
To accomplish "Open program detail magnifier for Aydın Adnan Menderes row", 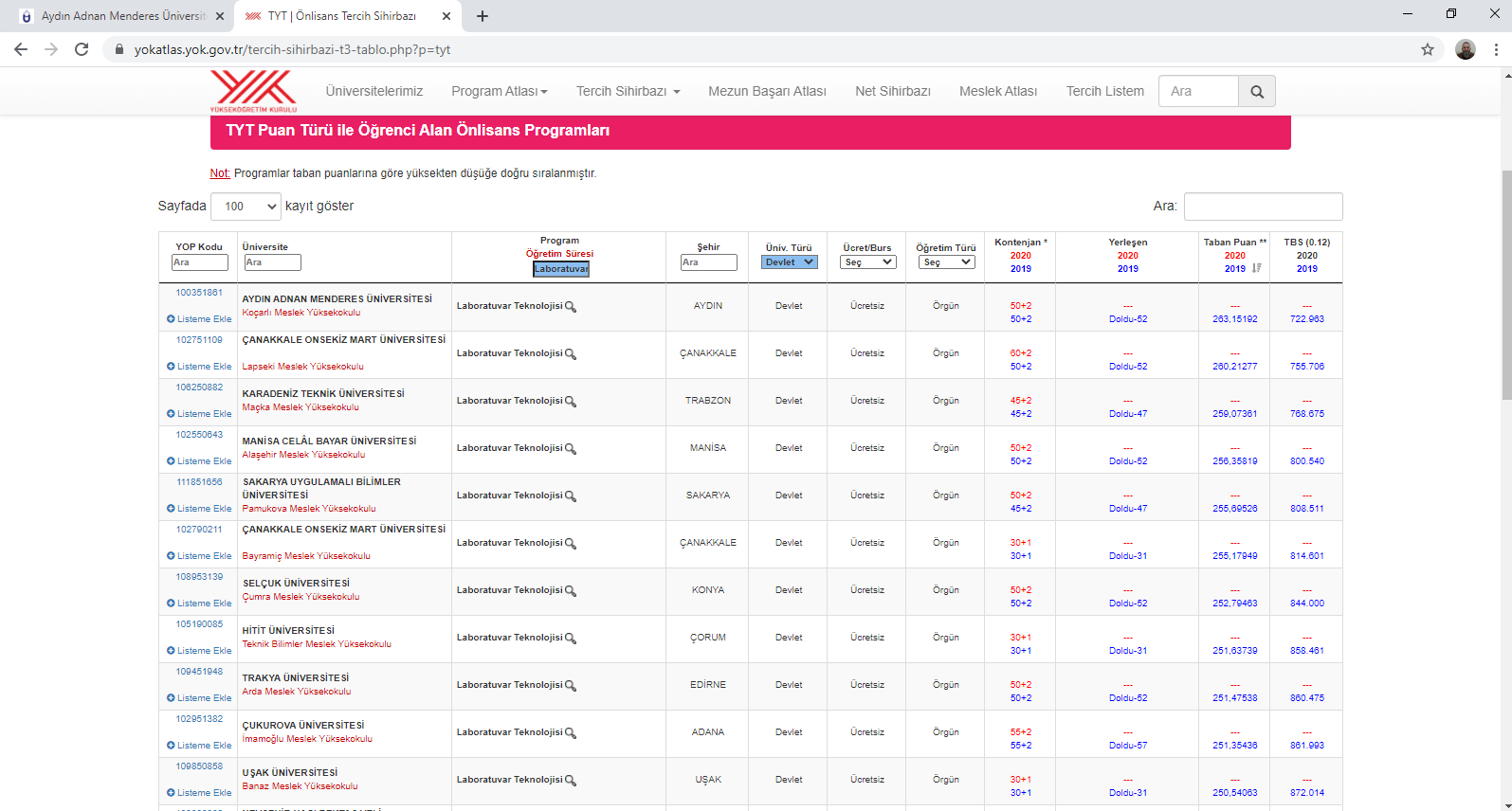I will [x=571, y=307].
